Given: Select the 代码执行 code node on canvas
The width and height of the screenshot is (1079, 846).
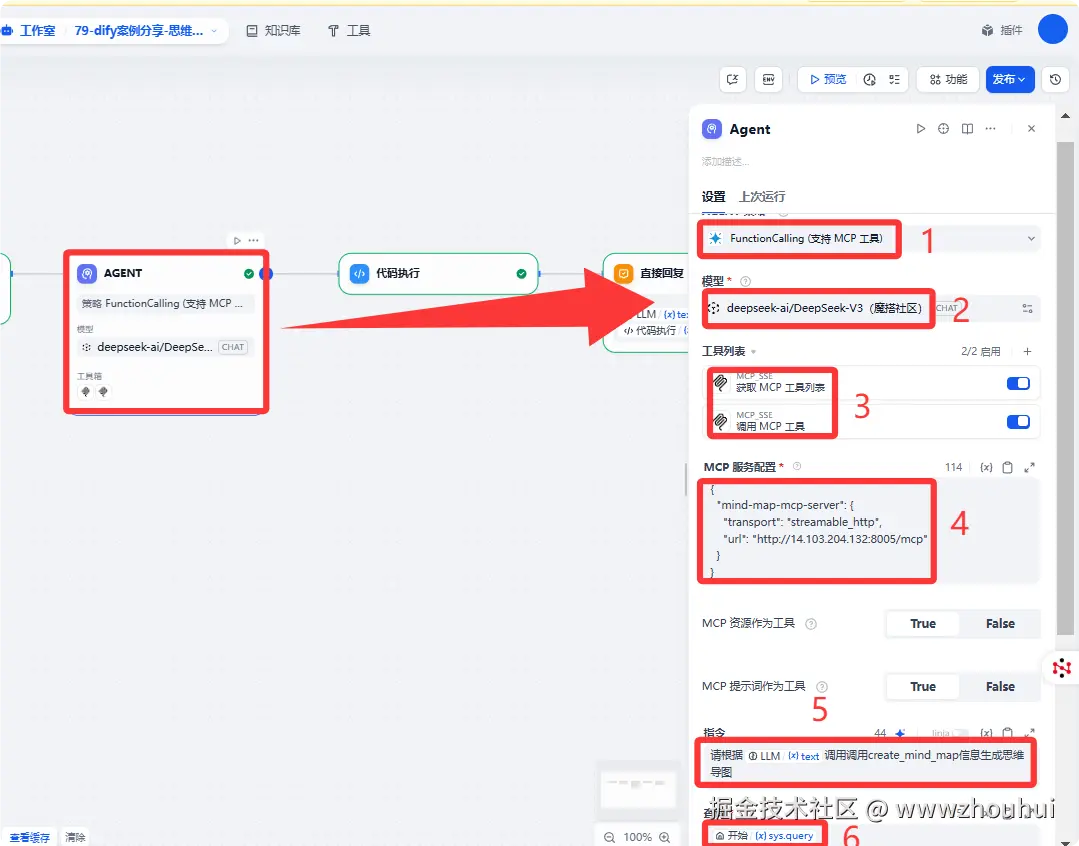Looking at the screenshot, I should 438,274.
